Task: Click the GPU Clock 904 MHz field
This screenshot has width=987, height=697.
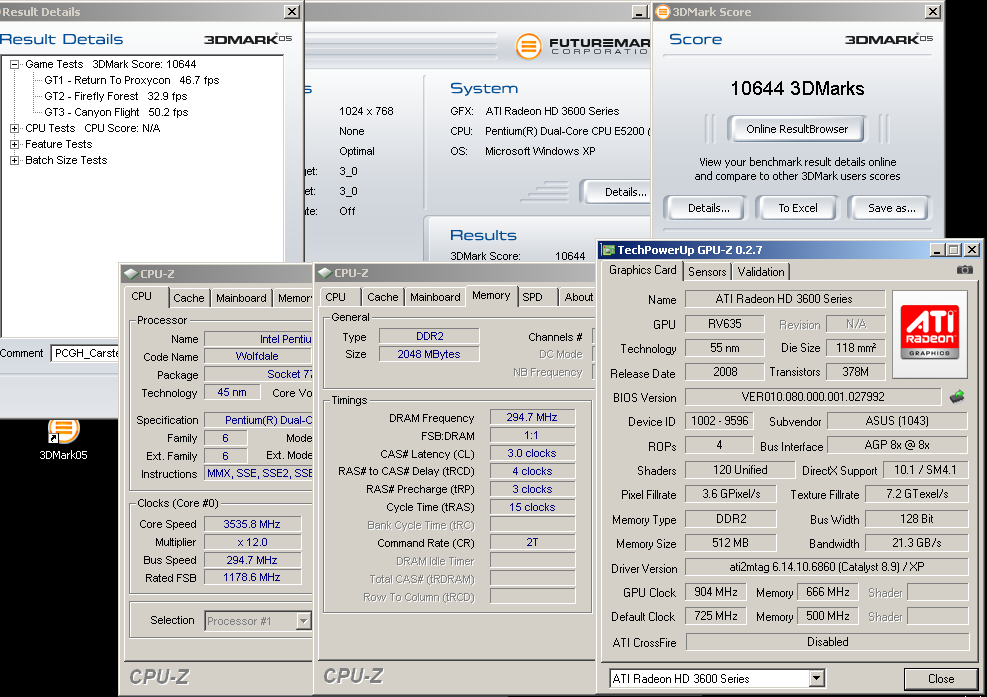Action: (716, 592)
